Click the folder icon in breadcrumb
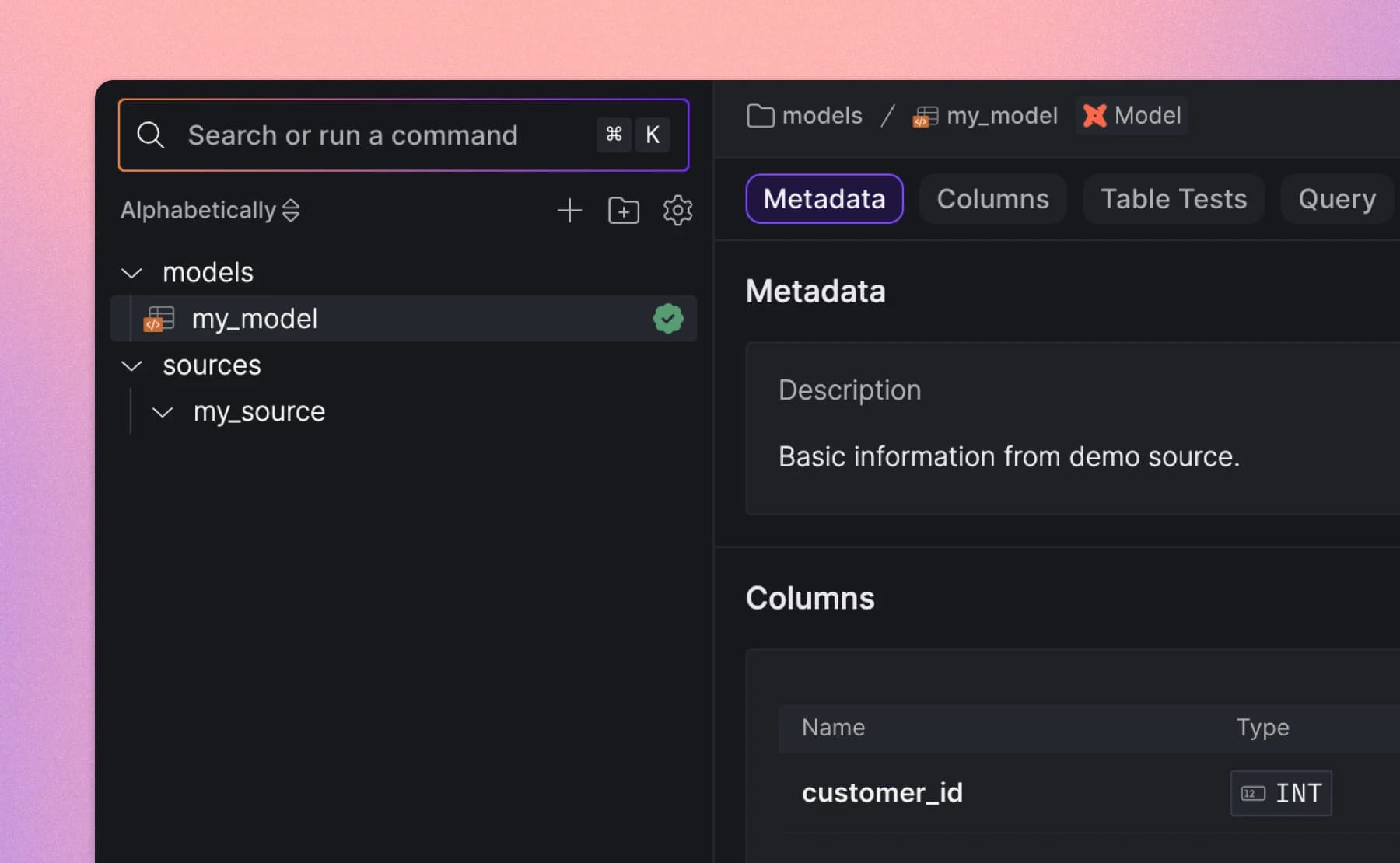 (x=761, y=116)
